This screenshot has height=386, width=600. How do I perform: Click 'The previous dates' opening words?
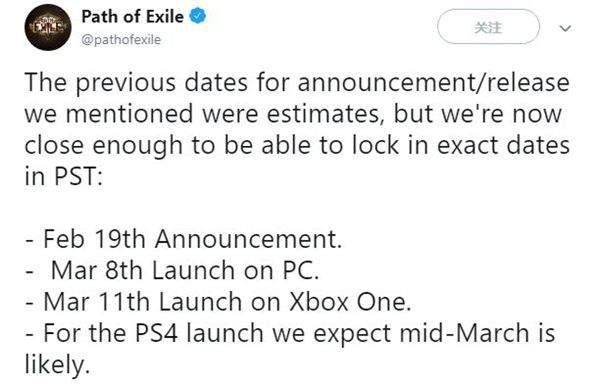[x=136, y=83]
